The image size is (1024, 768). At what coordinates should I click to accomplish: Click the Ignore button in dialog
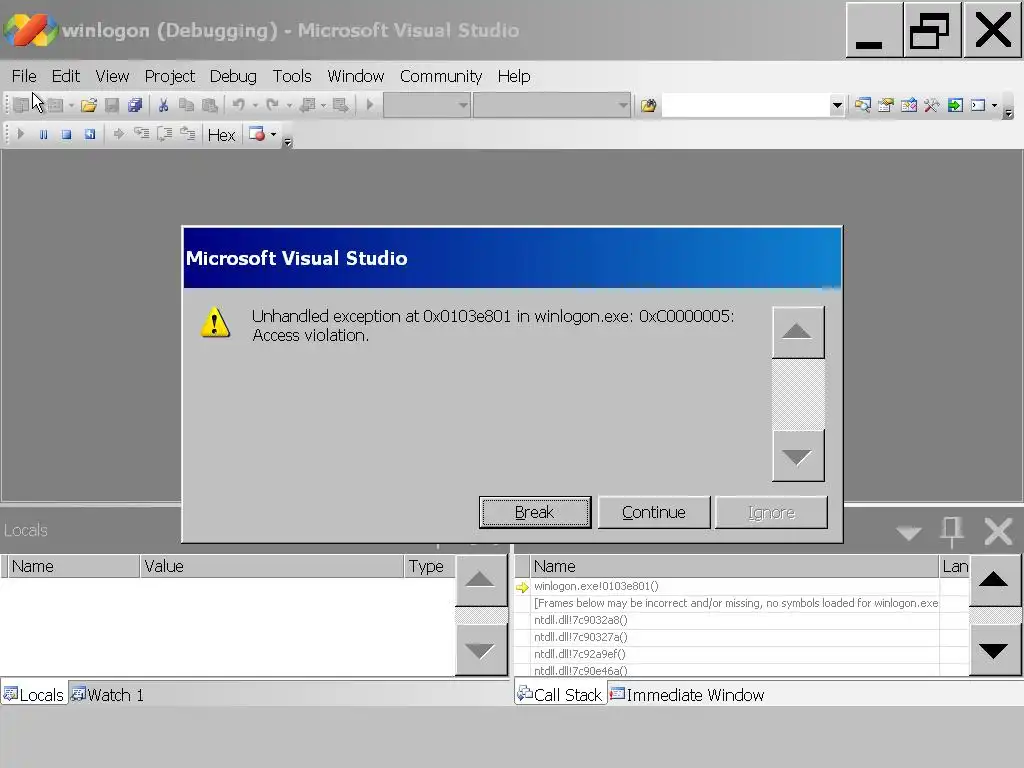[x=771, y=512]
